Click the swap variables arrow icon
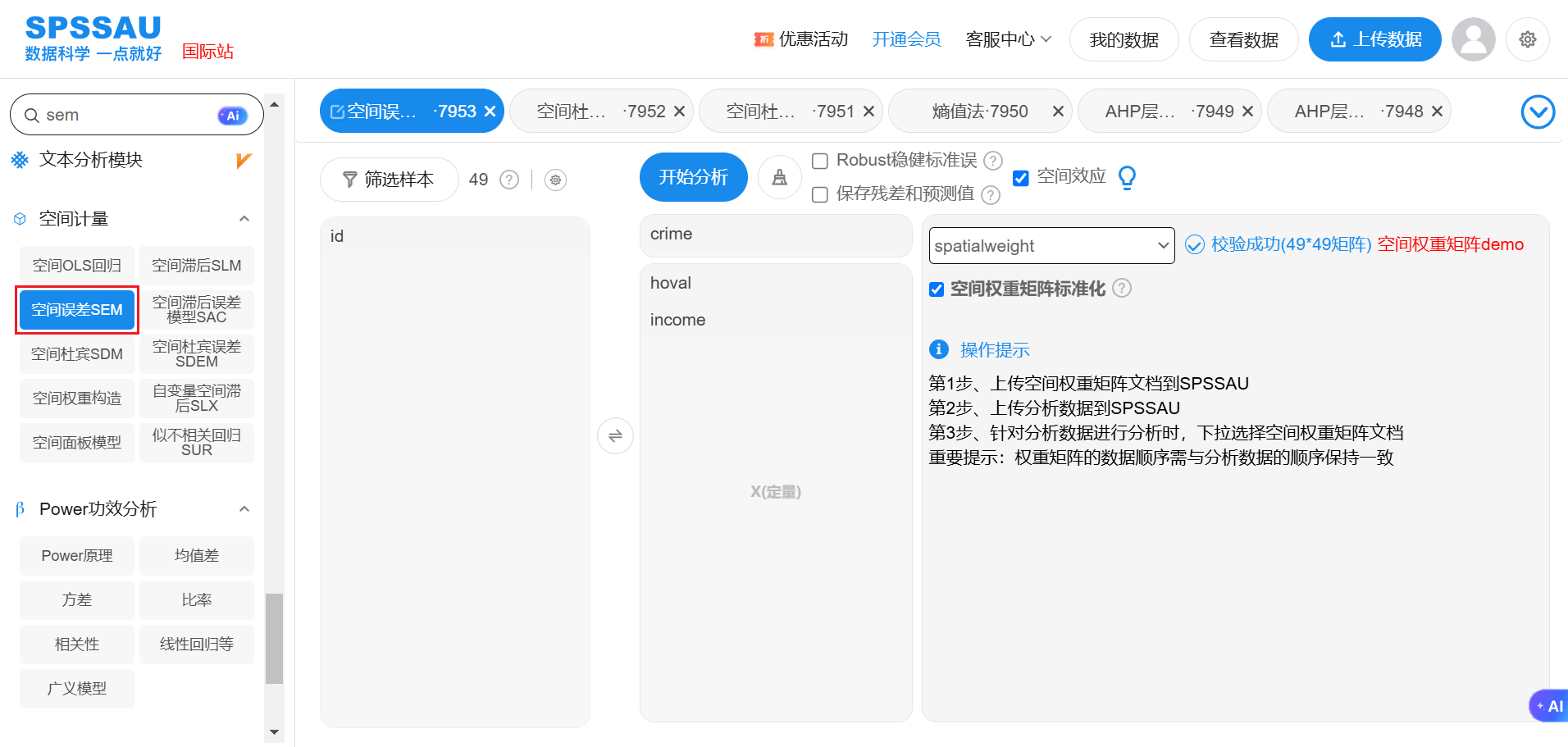Viewport: 1568px width, 747px height. 615,435
